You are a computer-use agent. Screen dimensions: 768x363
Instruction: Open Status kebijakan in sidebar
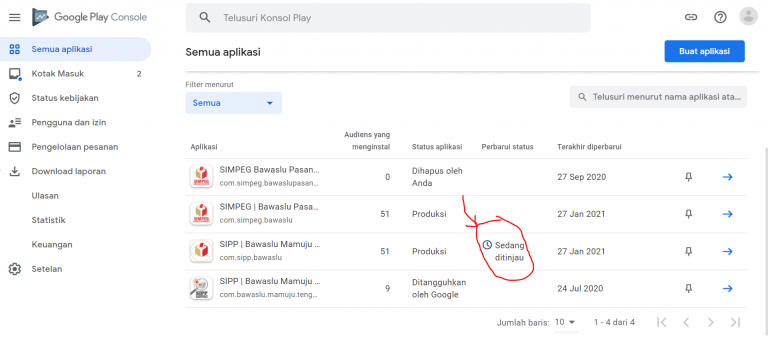coord(75,98)
